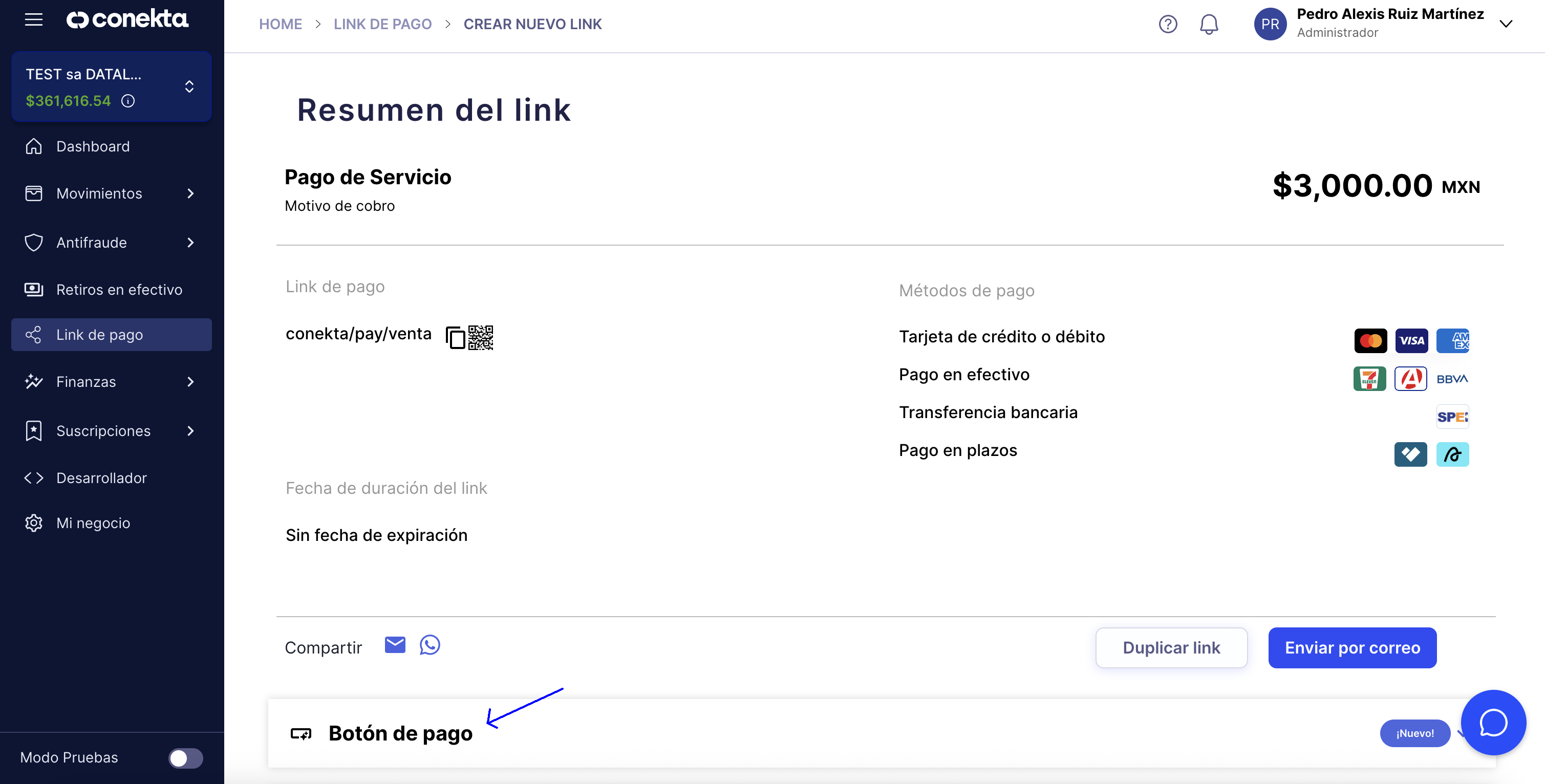This screenshot has width=1545, height=784.
Task: Open the help question mark icon
Action: (x=1168, y=24)
